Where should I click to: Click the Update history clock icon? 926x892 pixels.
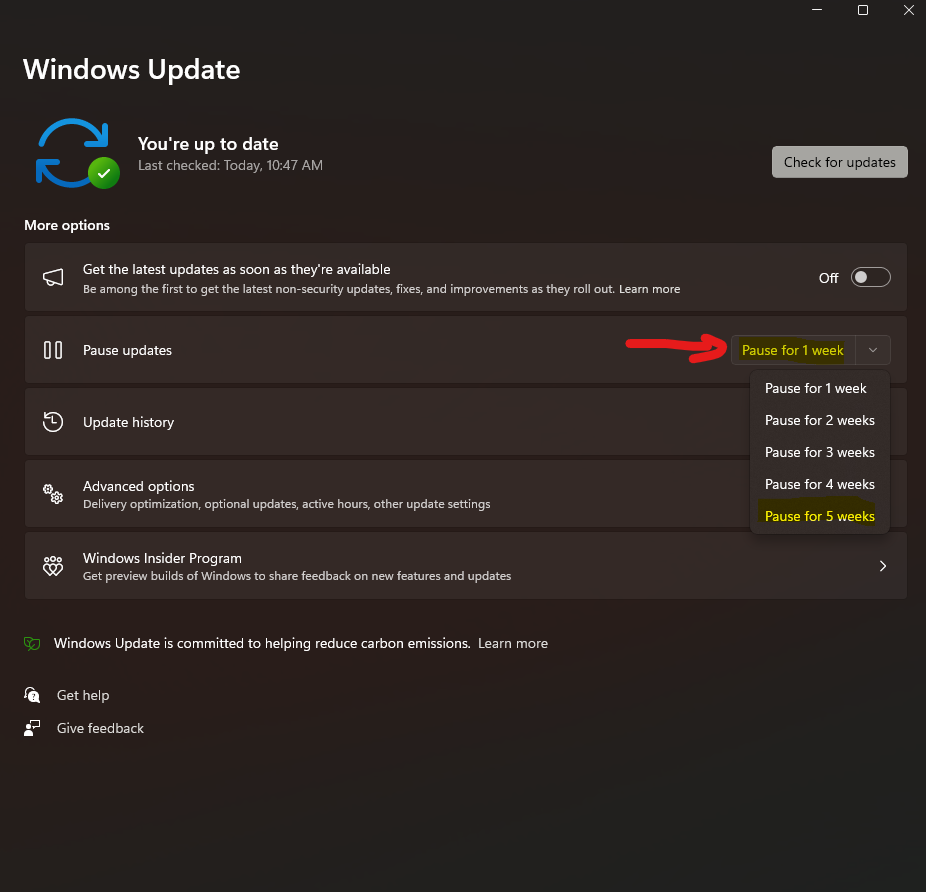(x=53, y=422)
